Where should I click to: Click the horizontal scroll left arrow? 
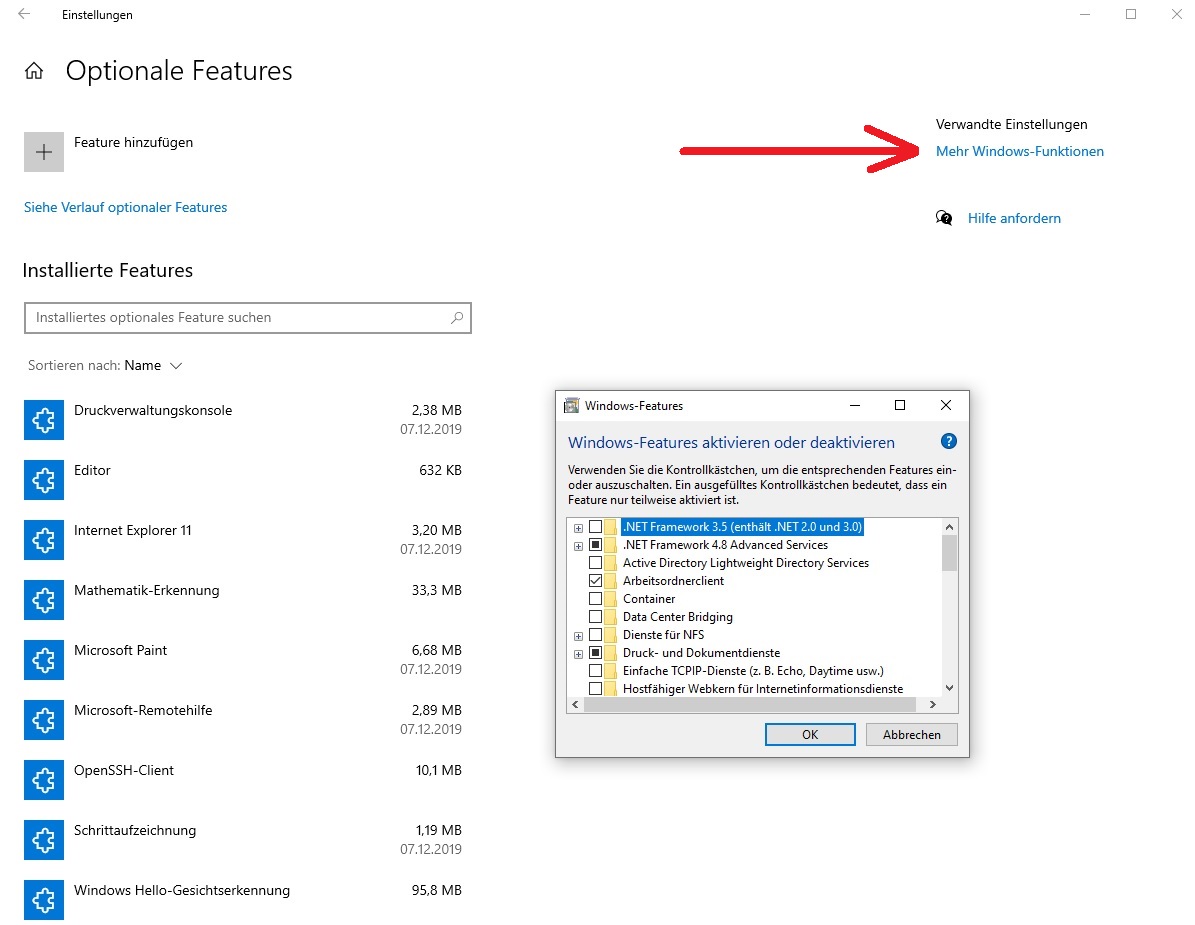point(575,705)
